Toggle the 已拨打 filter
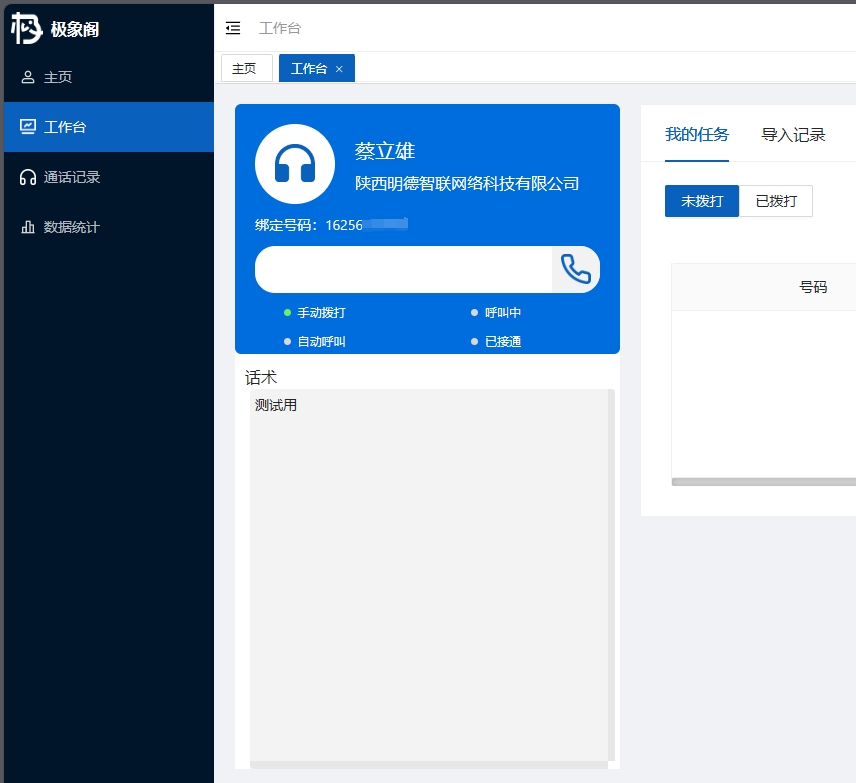This screenshot has width=856, height=783. pos(776,201)
